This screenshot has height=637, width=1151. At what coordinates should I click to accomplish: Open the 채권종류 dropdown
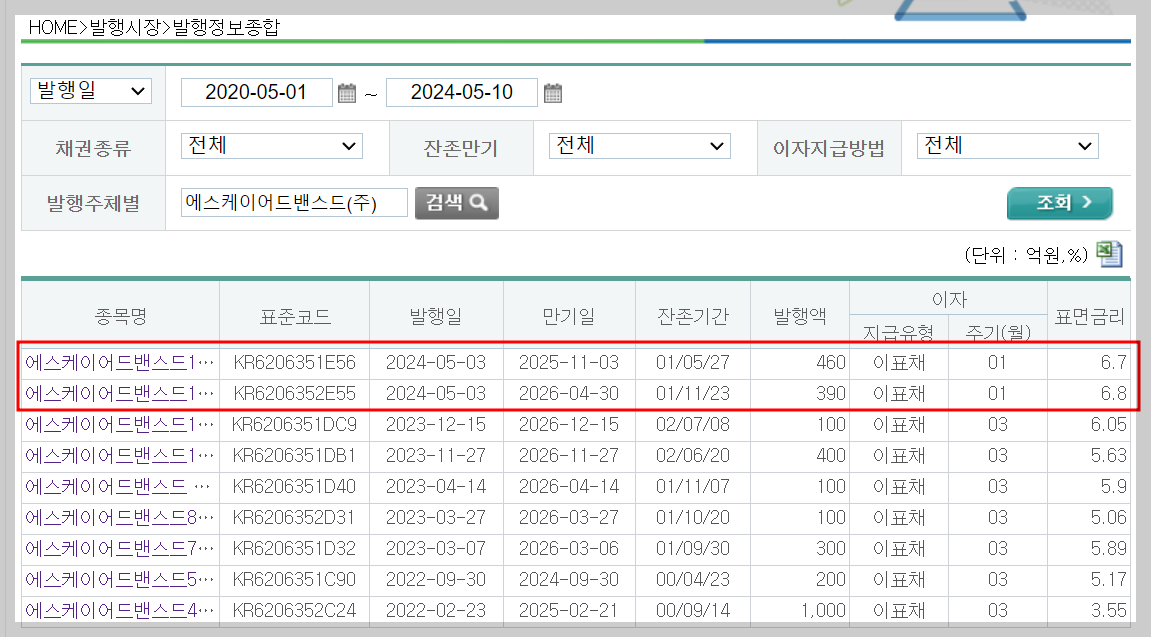coord(272,146)
